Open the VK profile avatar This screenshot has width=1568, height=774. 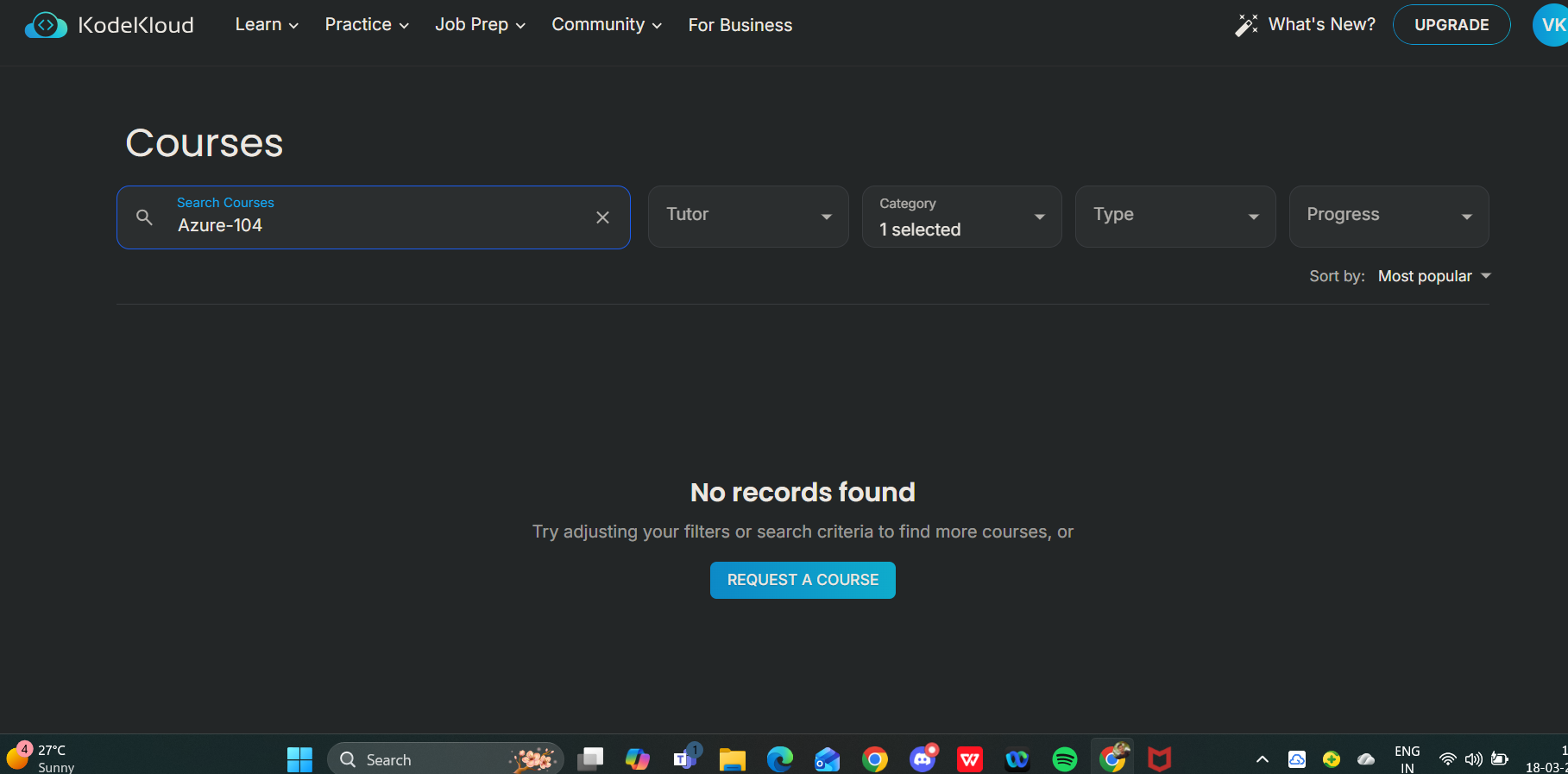1551,25
